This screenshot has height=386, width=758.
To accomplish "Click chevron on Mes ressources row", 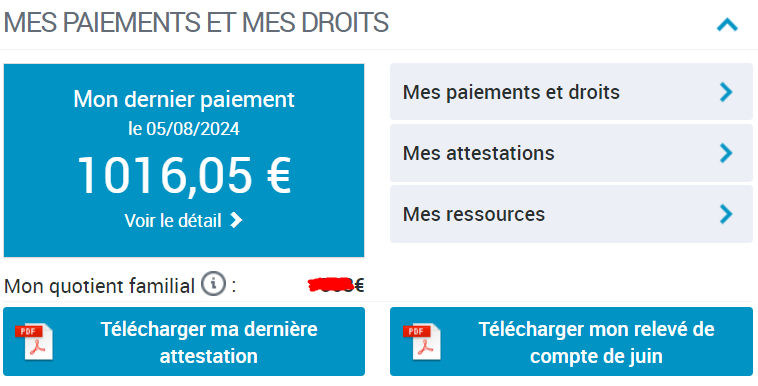I will pyautogui.click(x=726, y=214).
